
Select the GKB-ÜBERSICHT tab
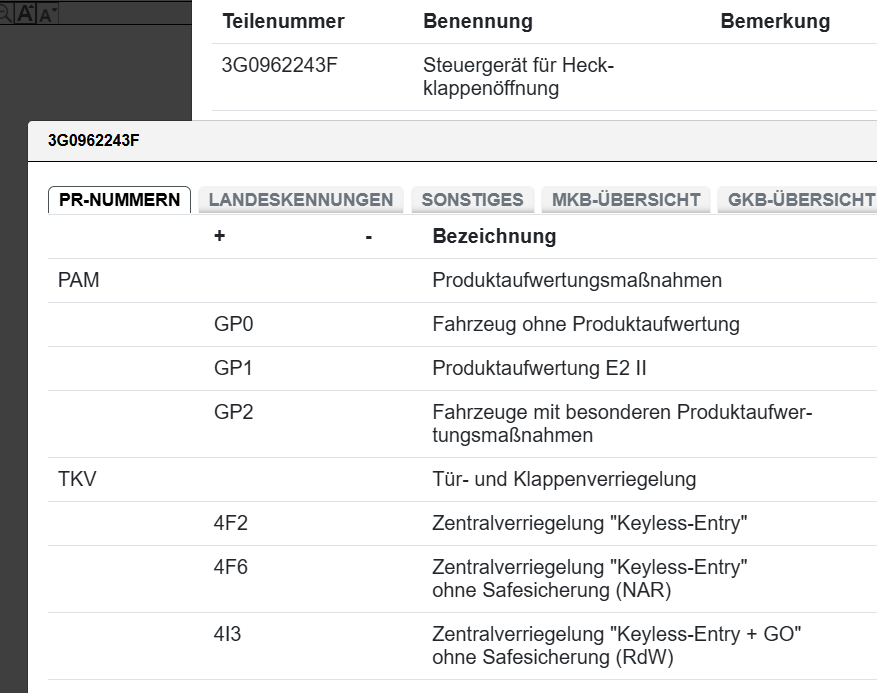800,200
